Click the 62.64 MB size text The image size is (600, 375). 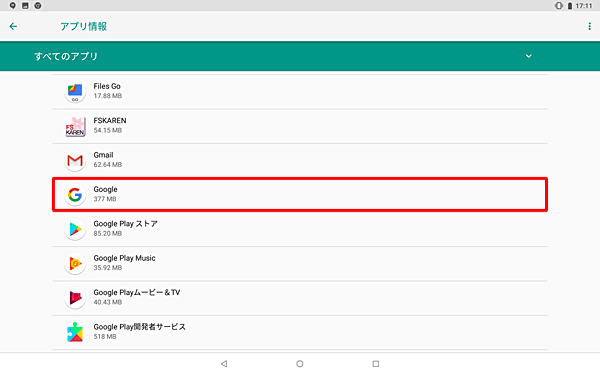tap(108, 165)
